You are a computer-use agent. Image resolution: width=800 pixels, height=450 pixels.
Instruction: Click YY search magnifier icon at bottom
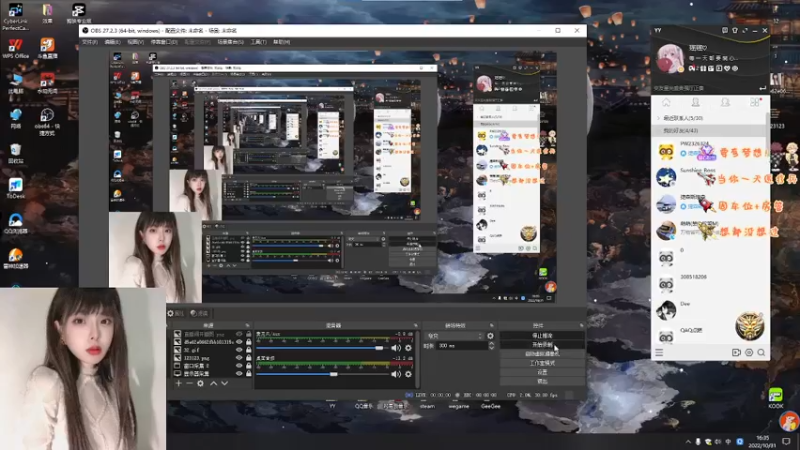(x=761, y=353)
